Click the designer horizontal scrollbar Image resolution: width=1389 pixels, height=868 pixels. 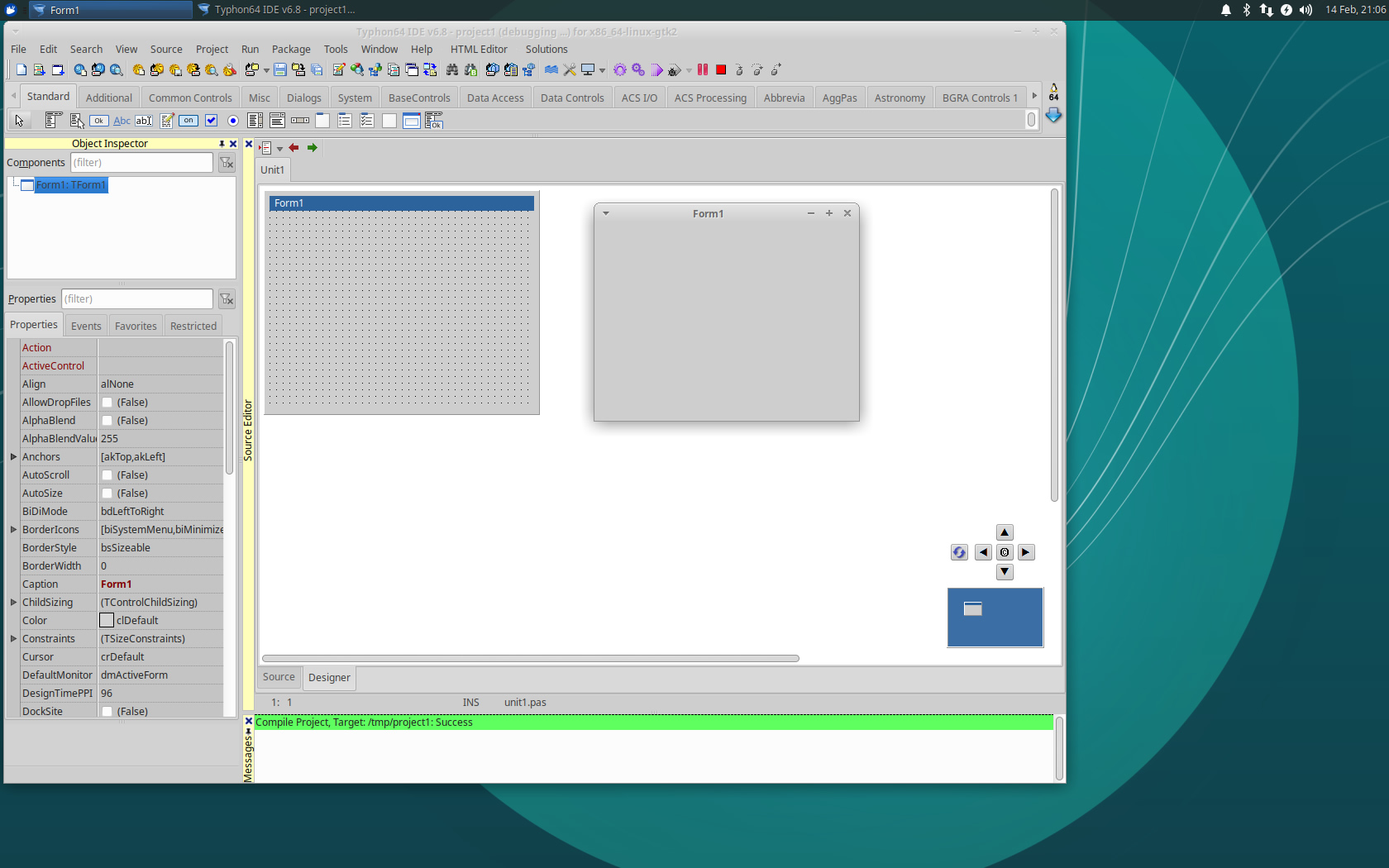531,659
